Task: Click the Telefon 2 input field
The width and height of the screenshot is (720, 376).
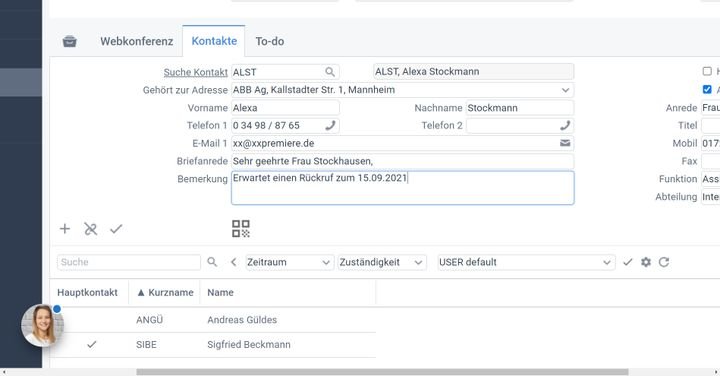Action: coord(520,125)
